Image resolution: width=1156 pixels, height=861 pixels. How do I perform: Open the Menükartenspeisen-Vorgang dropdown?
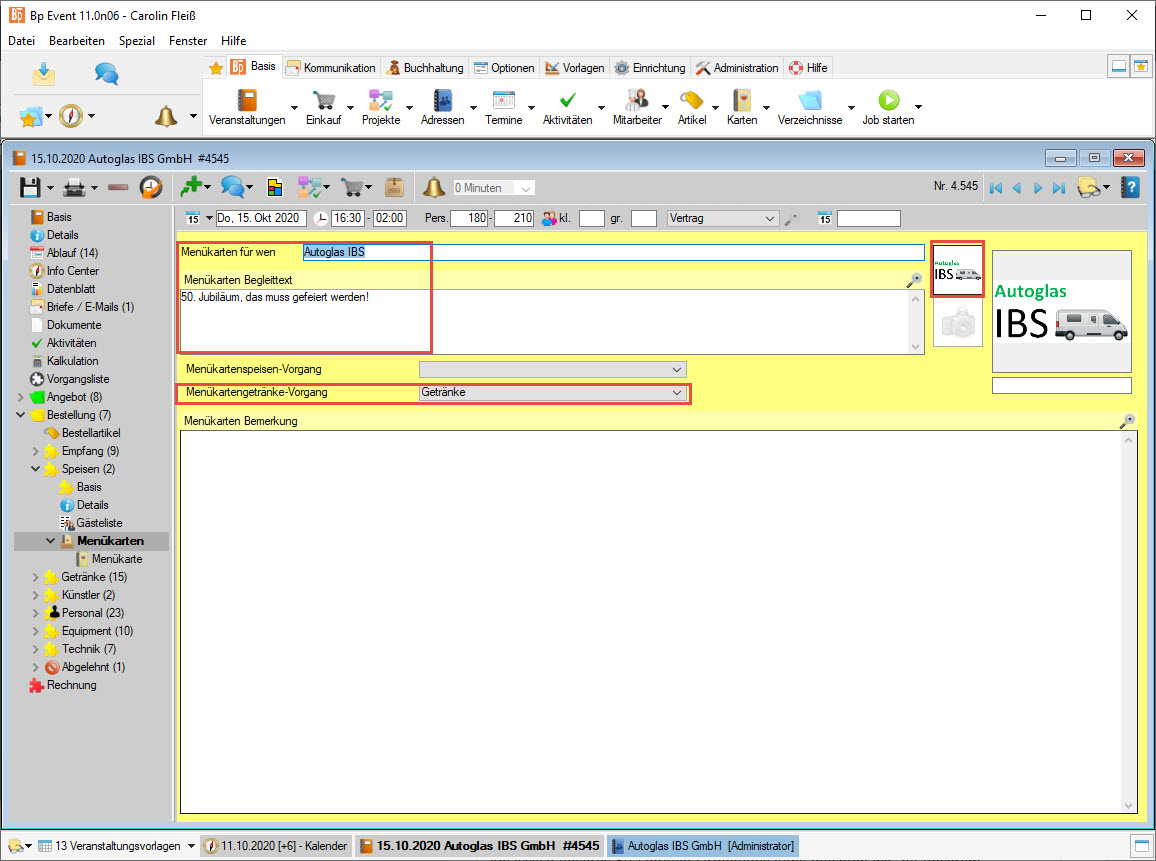coord(677,369)
